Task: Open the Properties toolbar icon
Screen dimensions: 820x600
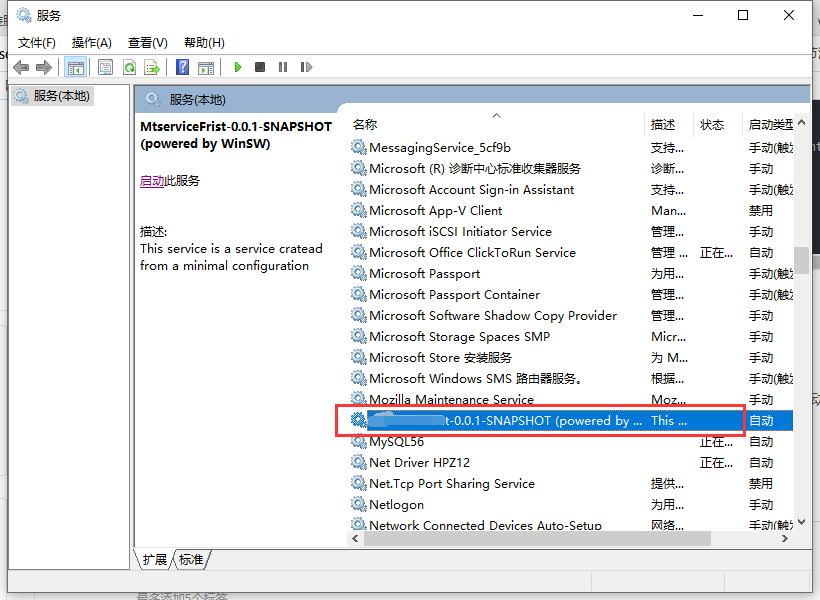Action: tap(106, 67)
